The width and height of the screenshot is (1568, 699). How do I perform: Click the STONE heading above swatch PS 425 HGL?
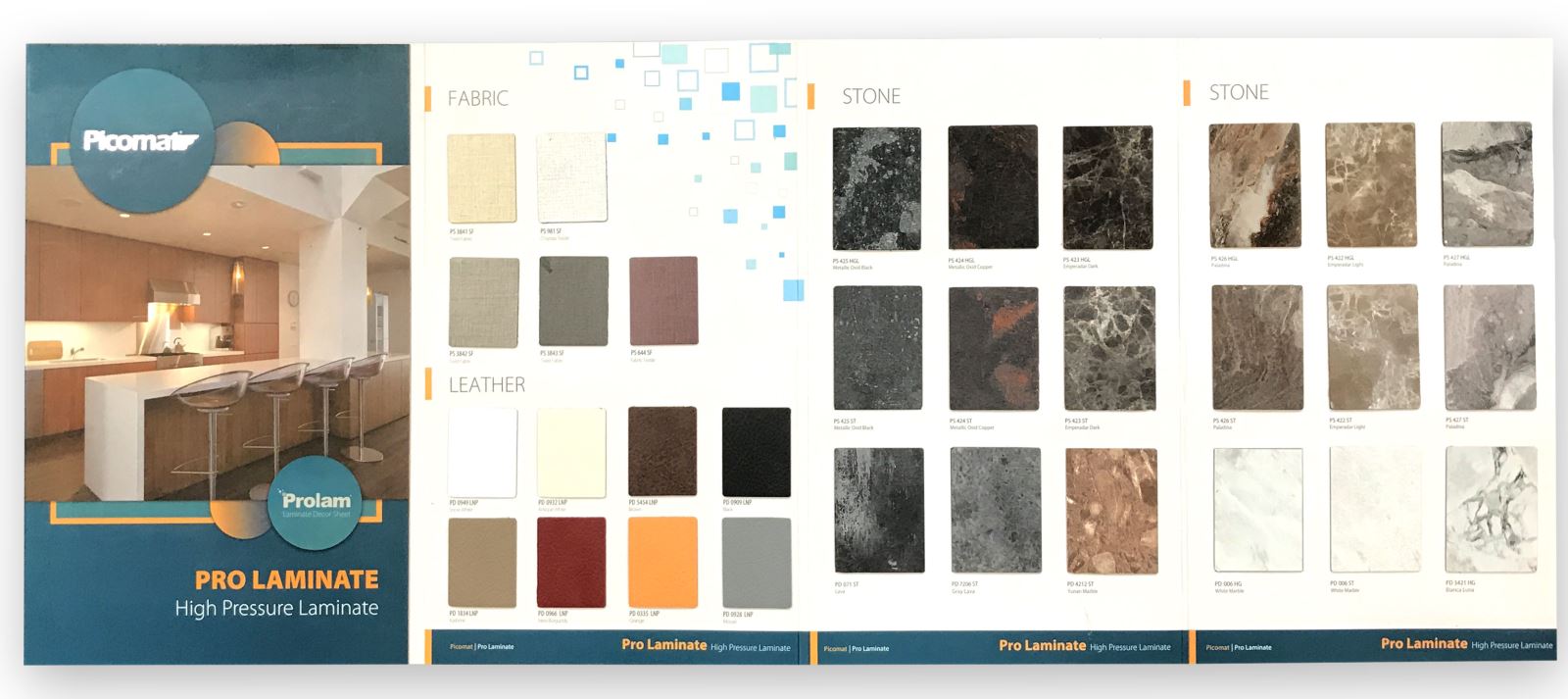point(871,96)
